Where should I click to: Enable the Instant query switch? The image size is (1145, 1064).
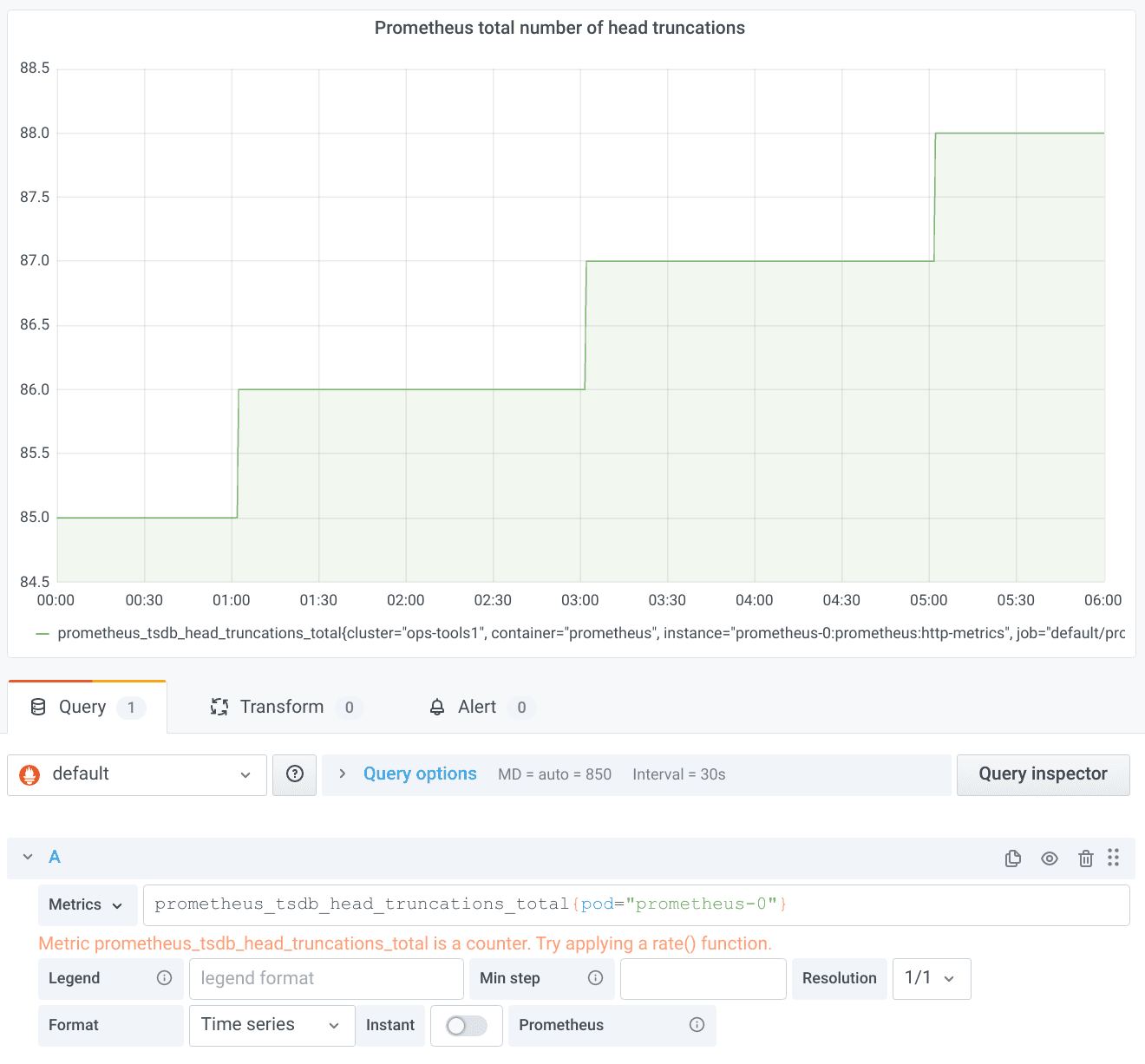pyautogui.click(x=466, y=1026)
